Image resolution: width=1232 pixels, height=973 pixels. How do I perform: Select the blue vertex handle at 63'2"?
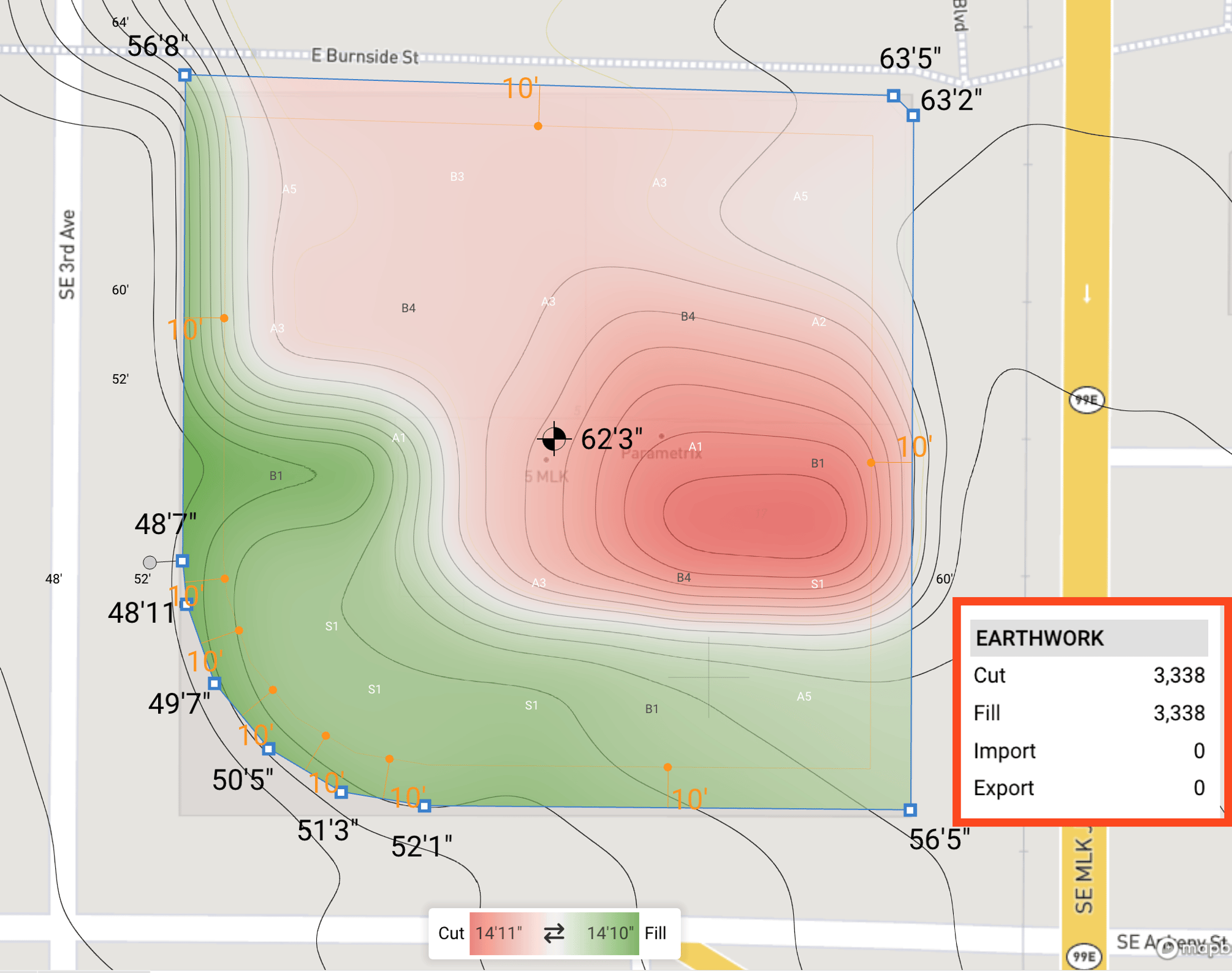click(913, 115)
